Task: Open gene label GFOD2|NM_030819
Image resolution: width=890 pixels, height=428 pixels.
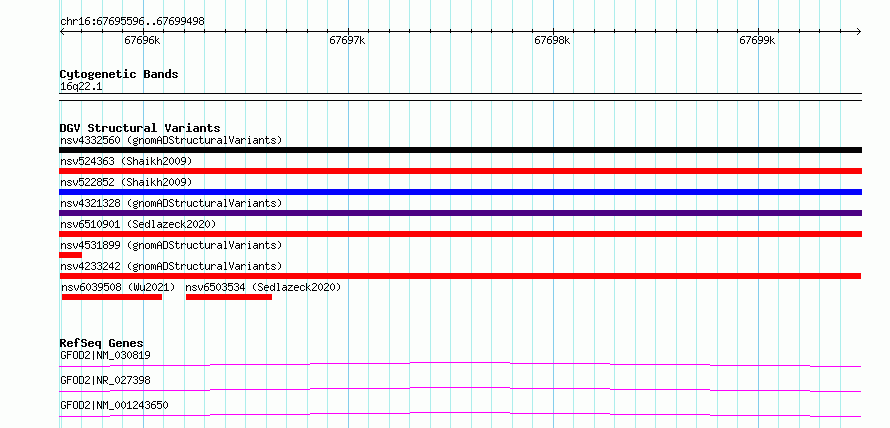Action: [105, 355]
